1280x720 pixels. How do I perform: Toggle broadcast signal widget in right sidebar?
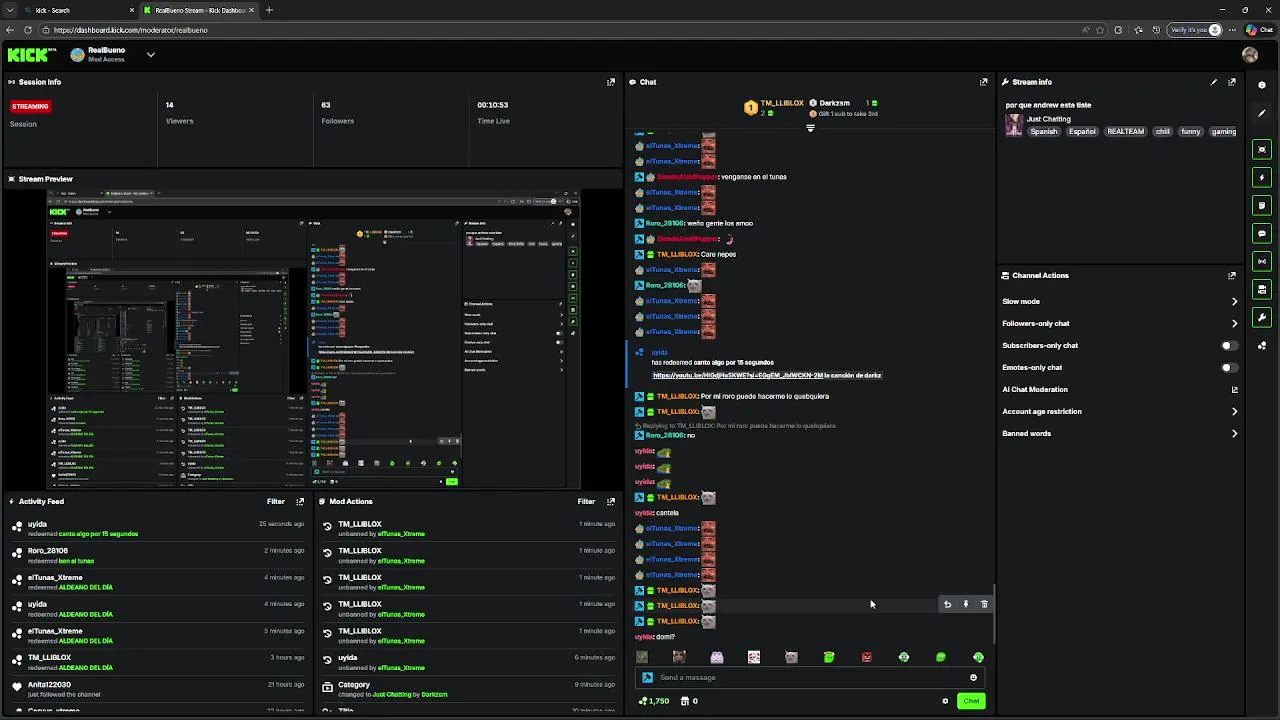pos(1262,261)
